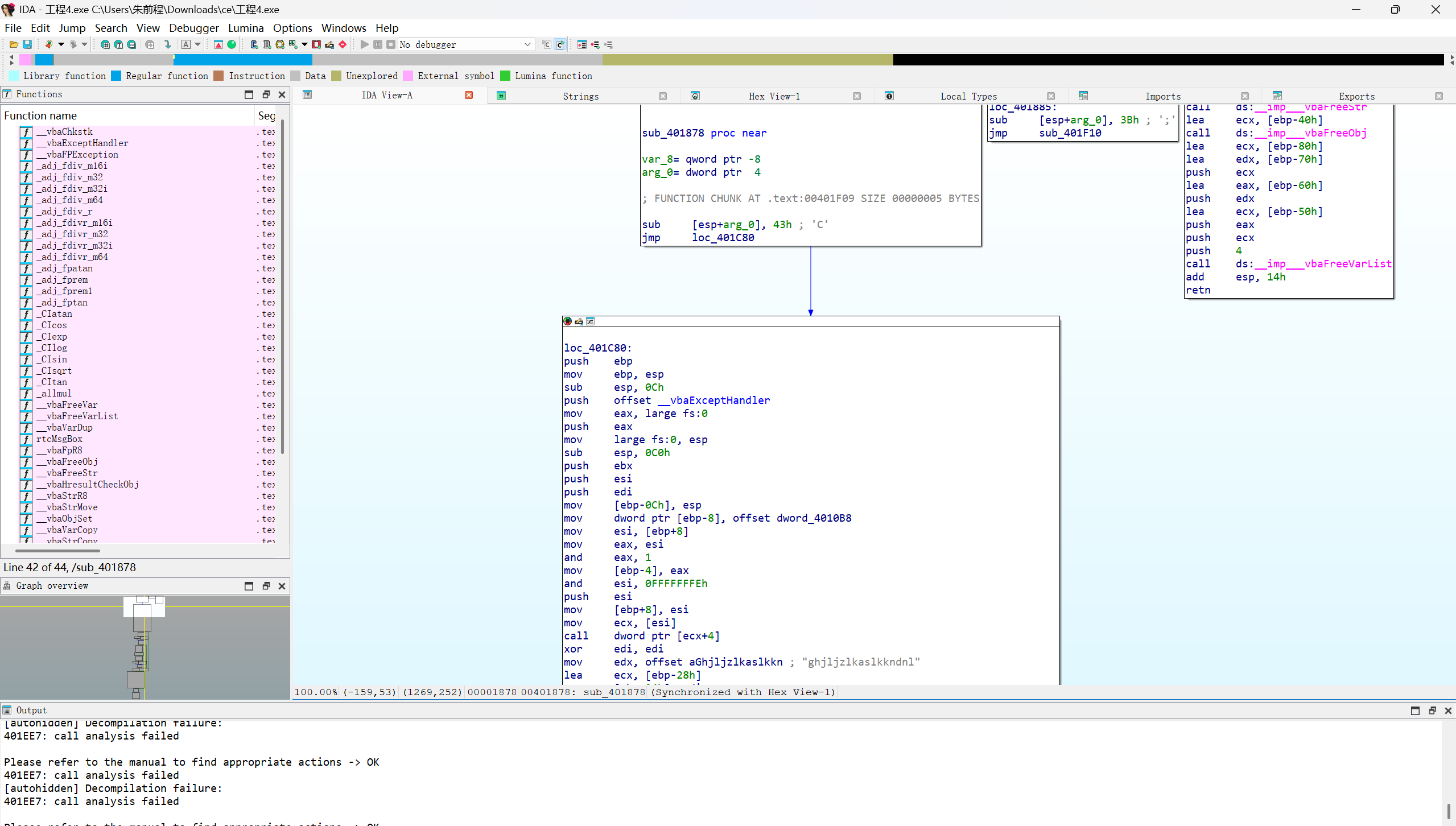Image resolution: width=1456 pixels, height=826 pixels.
Task: Click the Save database disk icon
Action: [x=27, y=44]
